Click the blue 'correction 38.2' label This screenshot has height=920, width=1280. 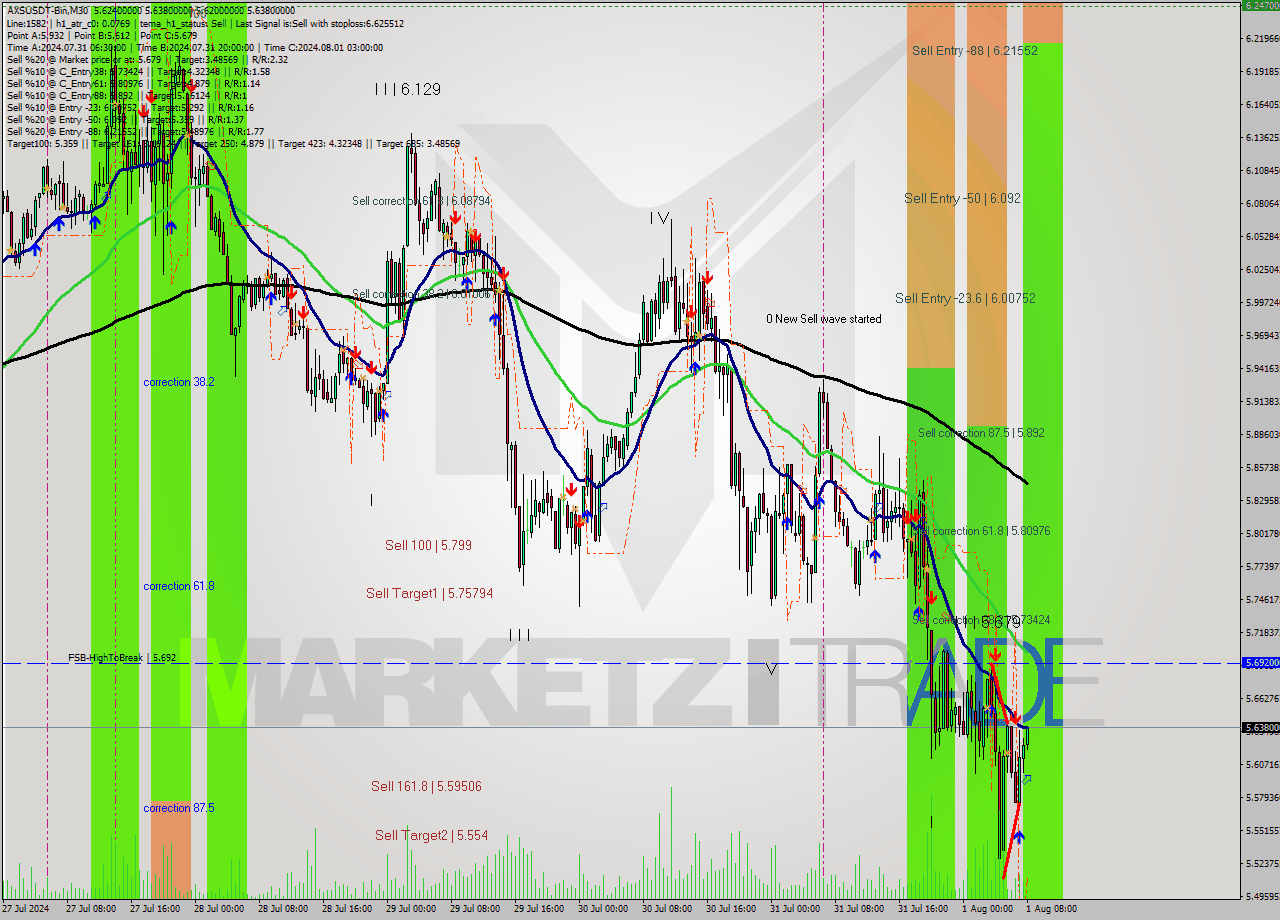point(178,382)
